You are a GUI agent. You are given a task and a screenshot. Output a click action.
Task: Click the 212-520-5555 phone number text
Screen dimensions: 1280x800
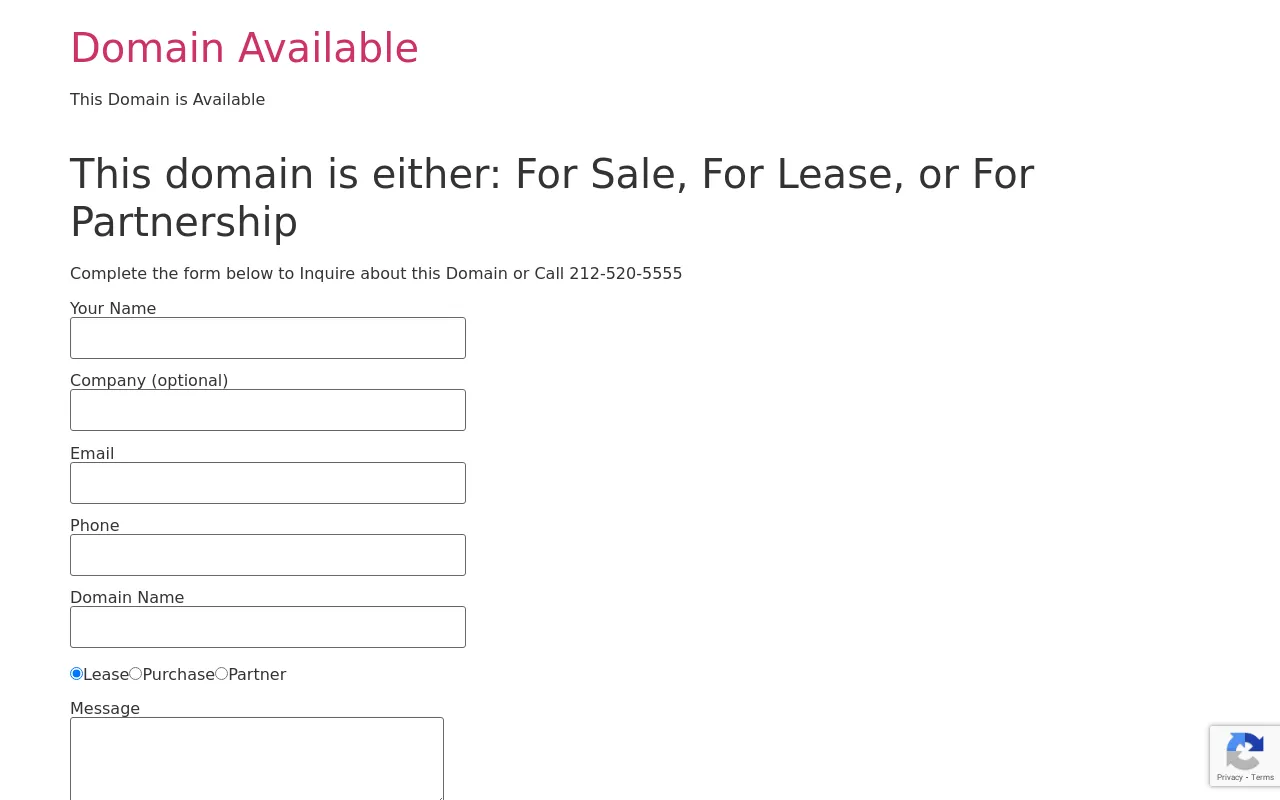point(626,273)
